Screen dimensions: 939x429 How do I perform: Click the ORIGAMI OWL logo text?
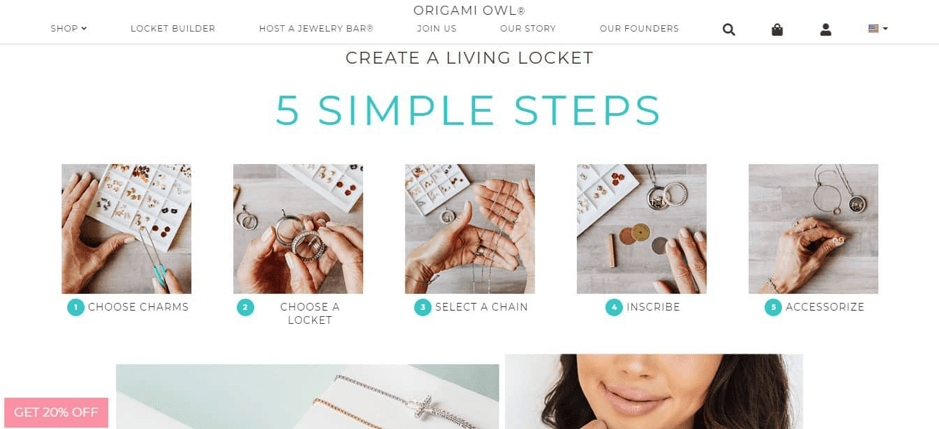click(470, 10)
